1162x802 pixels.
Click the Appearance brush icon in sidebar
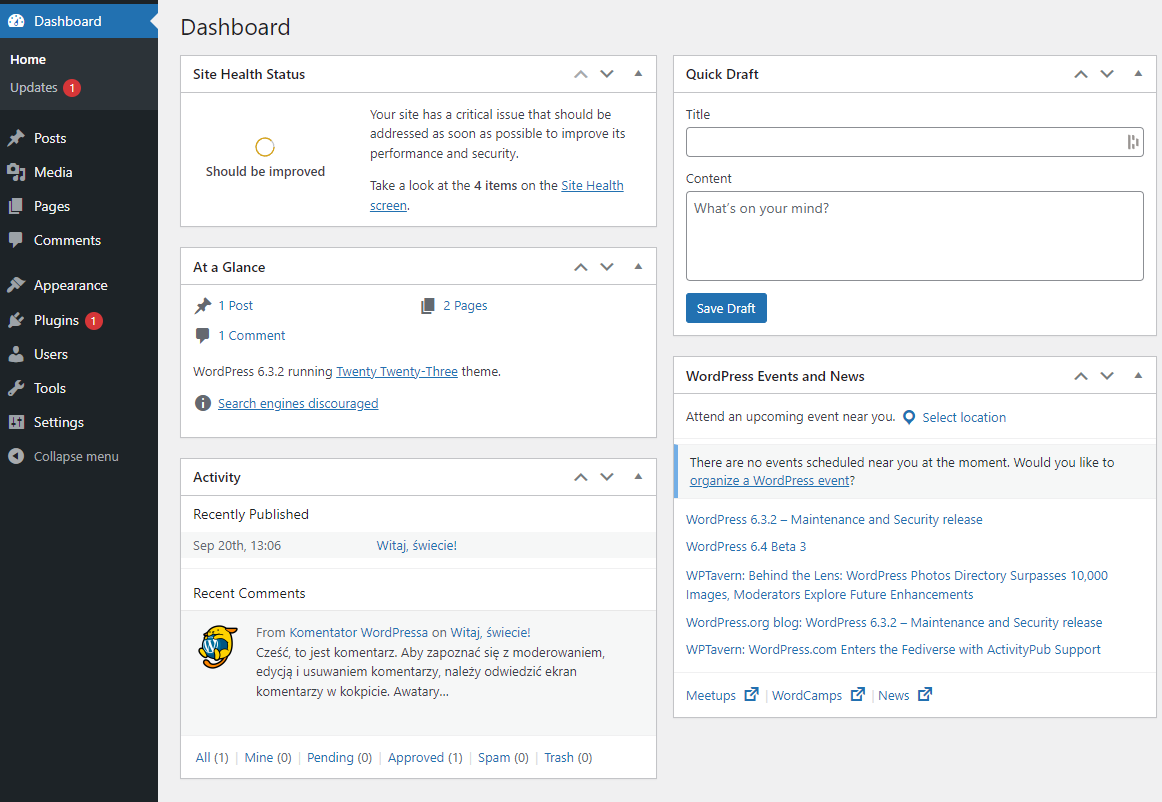click(16, 285)
